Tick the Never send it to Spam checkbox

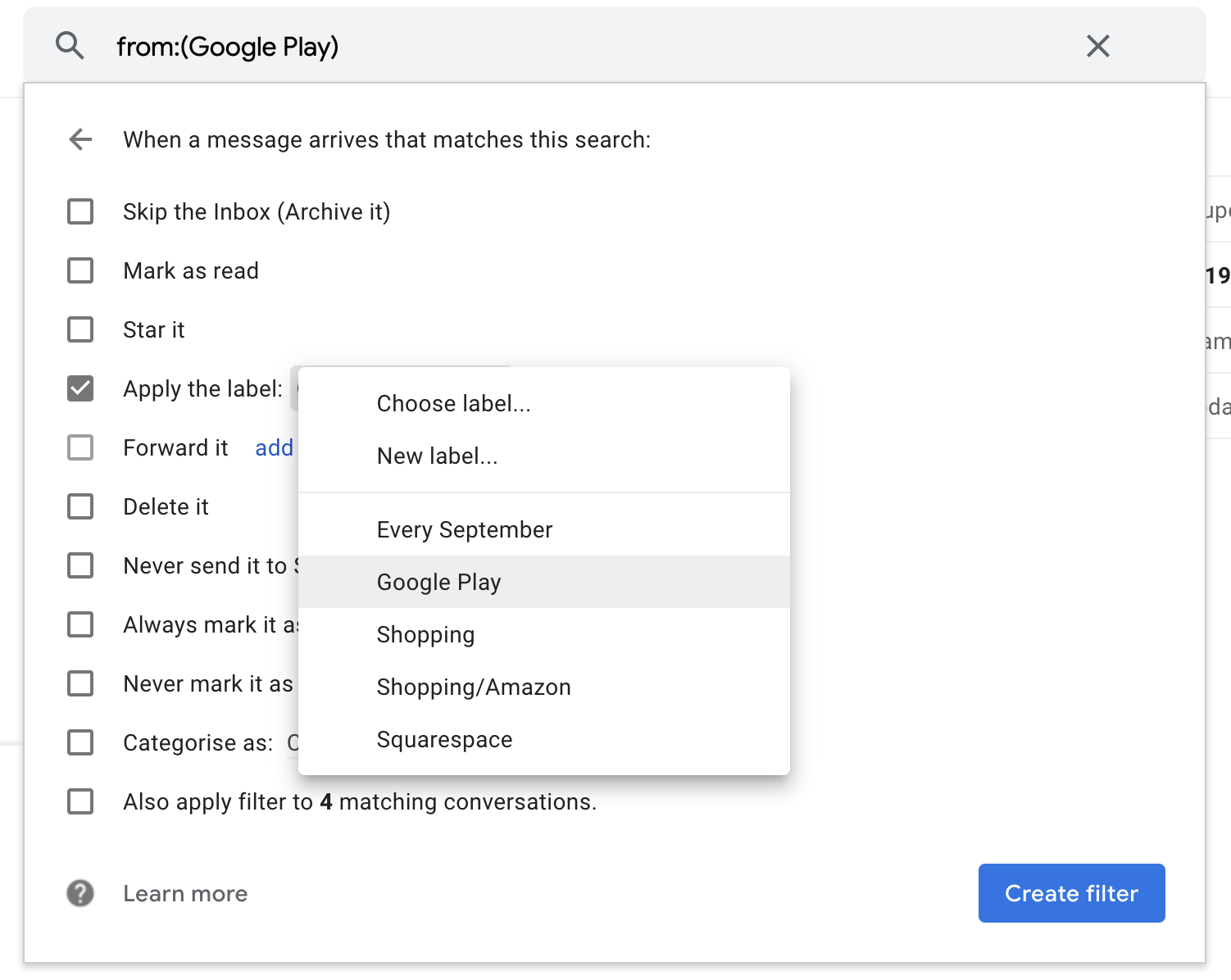[80, 565]
